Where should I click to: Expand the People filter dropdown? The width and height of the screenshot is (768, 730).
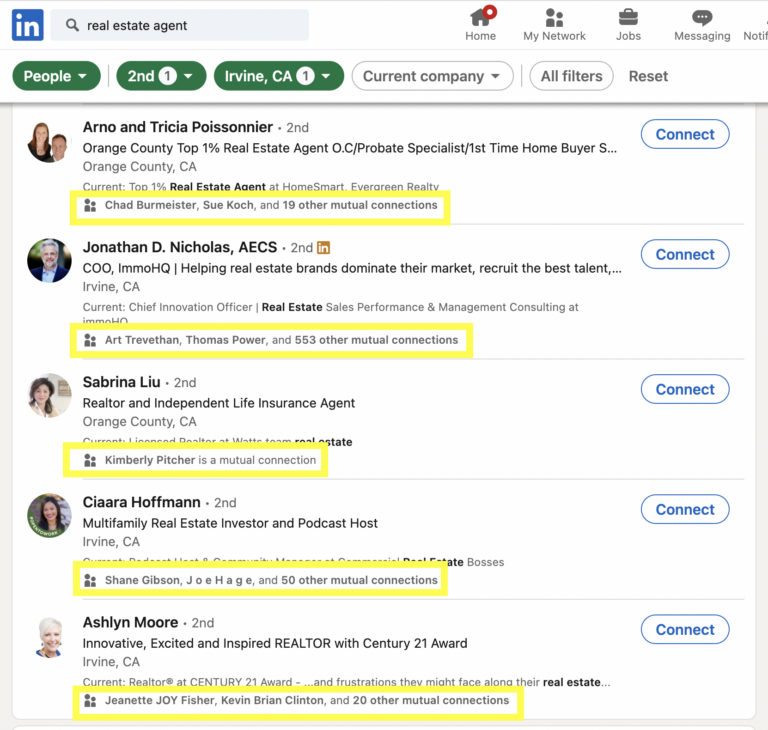56,76
